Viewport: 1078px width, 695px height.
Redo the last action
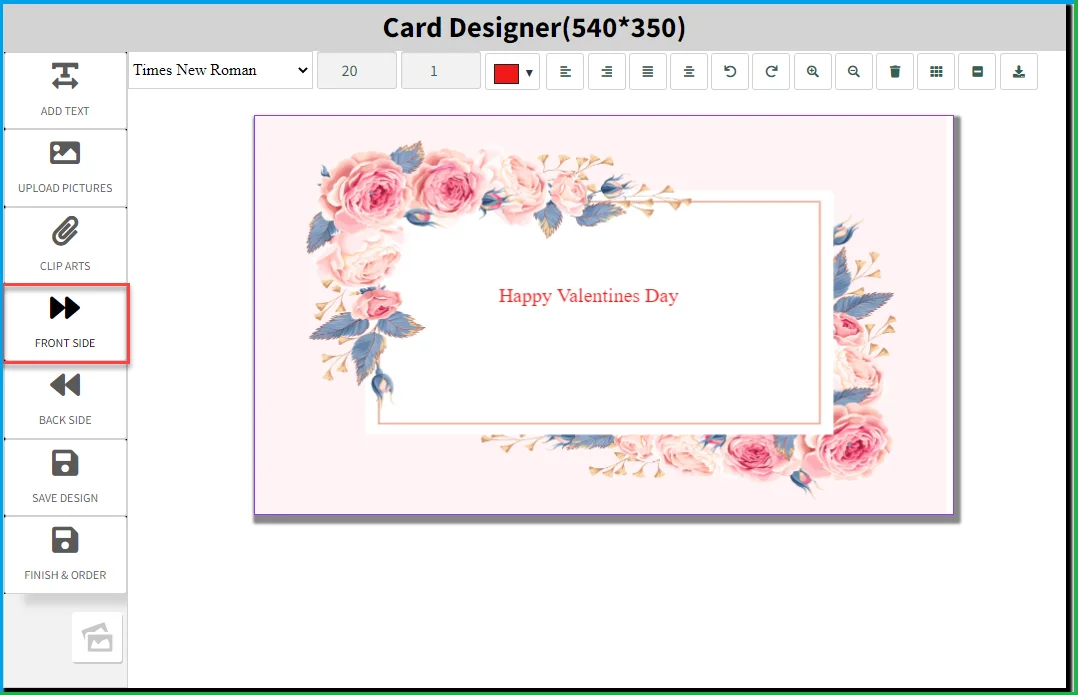click(x=771, y=71)
